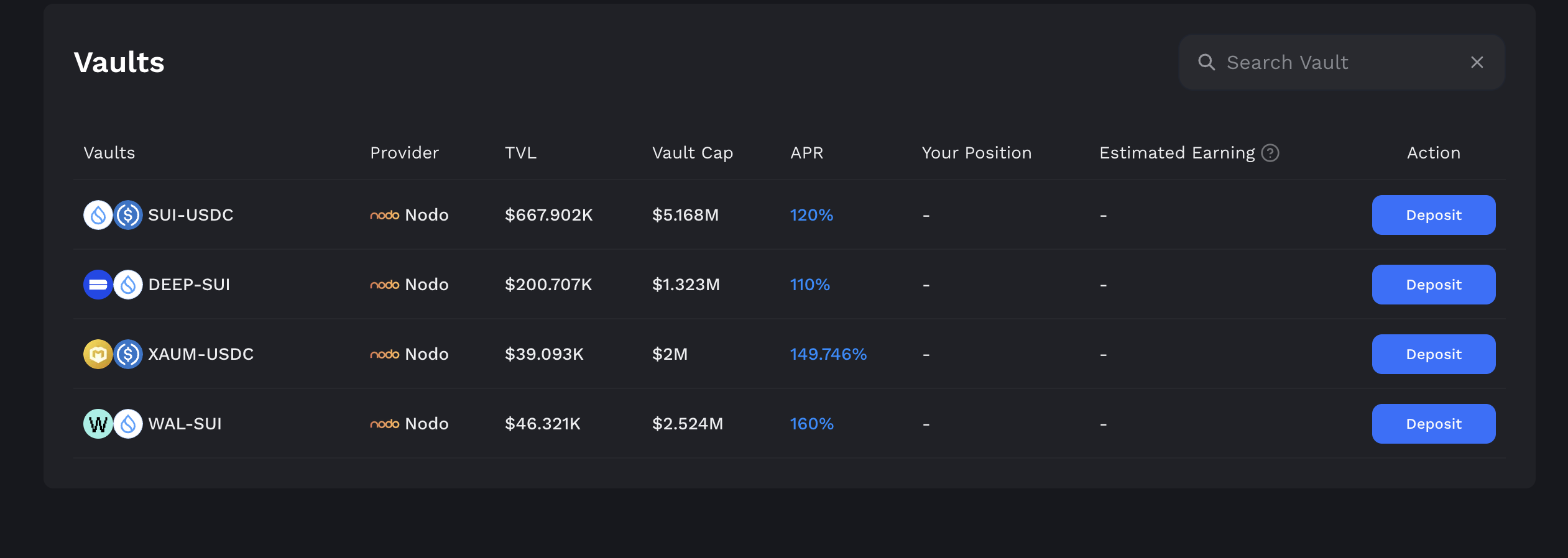Click the Estimated Earning help icon
The height and width of the screenshot is (558, 1568).
[x=1270, y=153]
